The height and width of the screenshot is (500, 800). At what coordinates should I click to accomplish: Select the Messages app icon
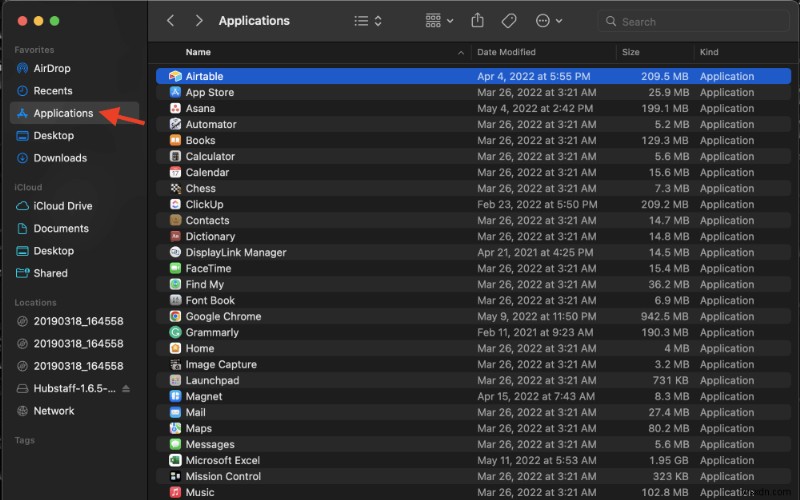(x=175, y=444)
